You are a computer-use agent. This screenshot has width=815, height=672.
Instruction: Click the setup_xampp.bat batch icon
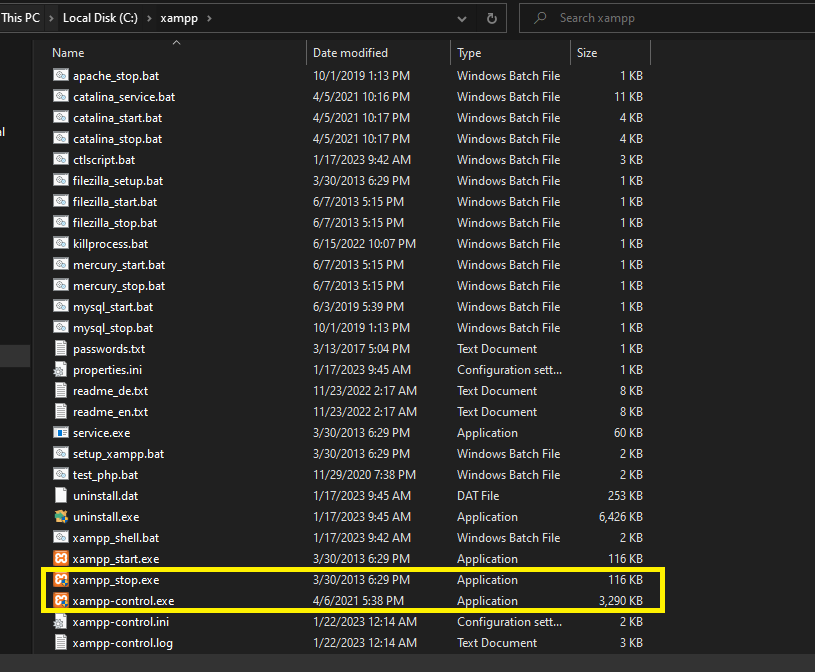pyautogui.click(x=61, y=453)
